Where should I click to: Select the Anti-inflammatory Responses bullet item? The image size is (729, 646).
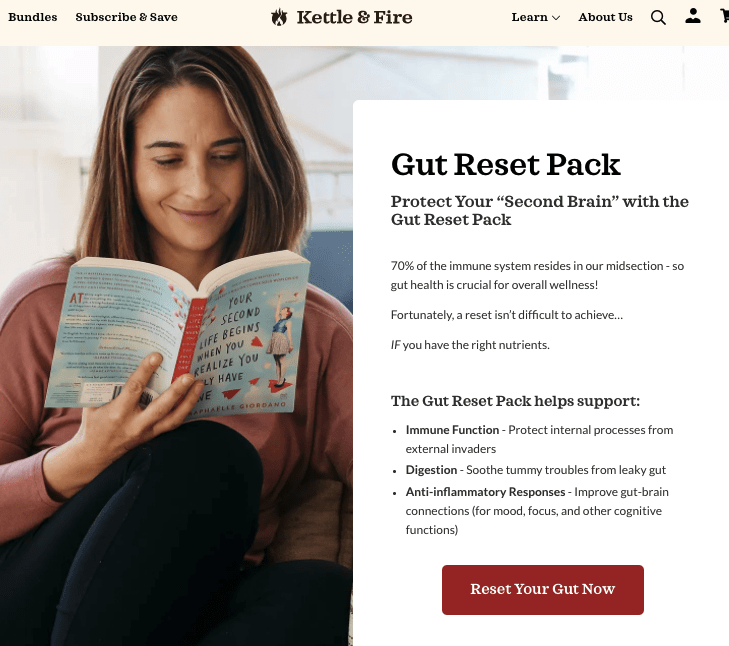tap(537, 511)
